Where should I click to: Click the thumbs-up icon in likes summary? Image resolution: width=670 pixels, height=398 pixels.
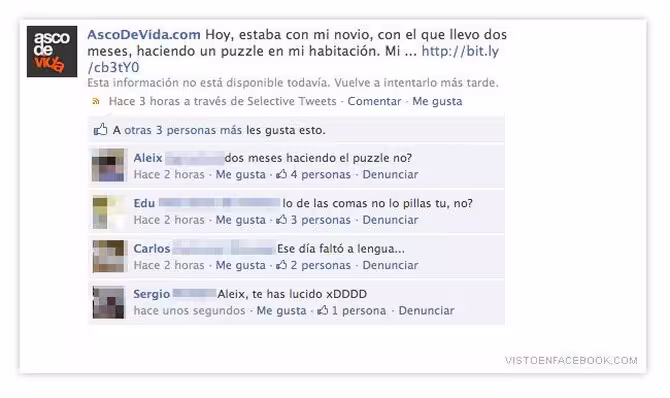click(100, 130)
